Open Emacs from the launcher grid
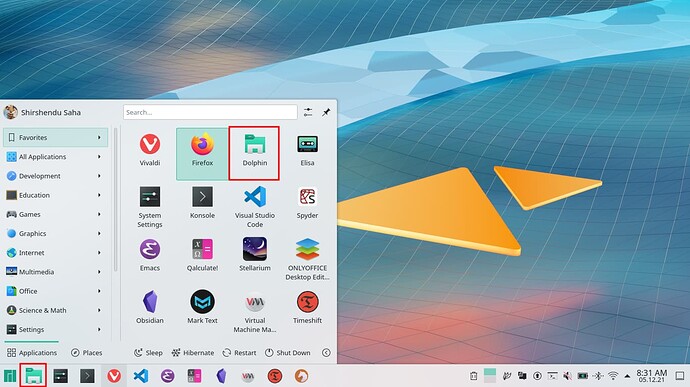690x387 pixels. (x=150, y=255)
